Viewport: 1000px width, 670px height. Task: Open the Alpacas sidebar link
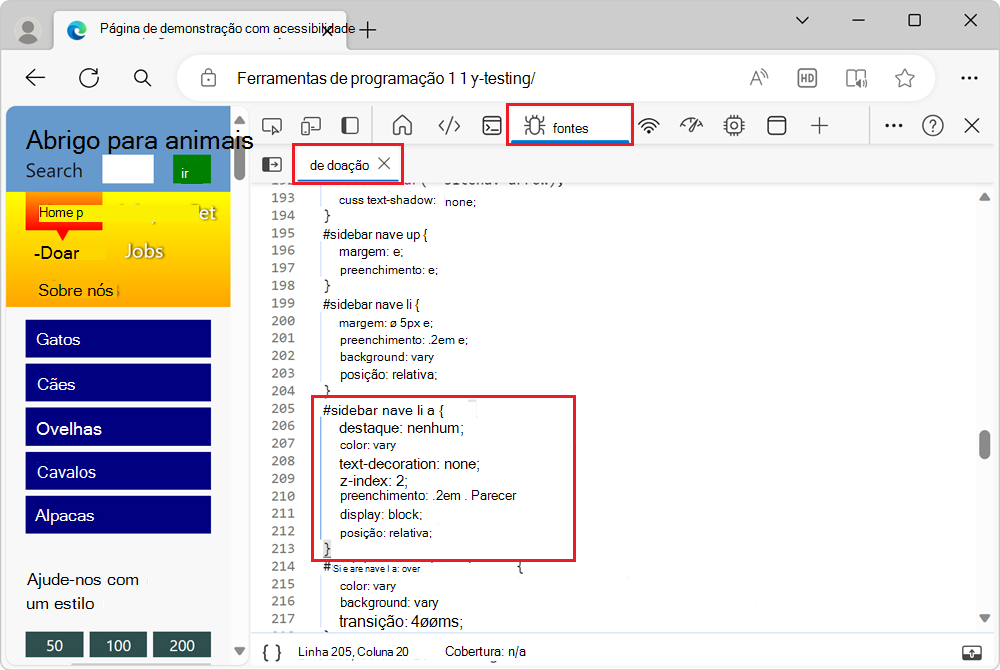pos(118,515)
